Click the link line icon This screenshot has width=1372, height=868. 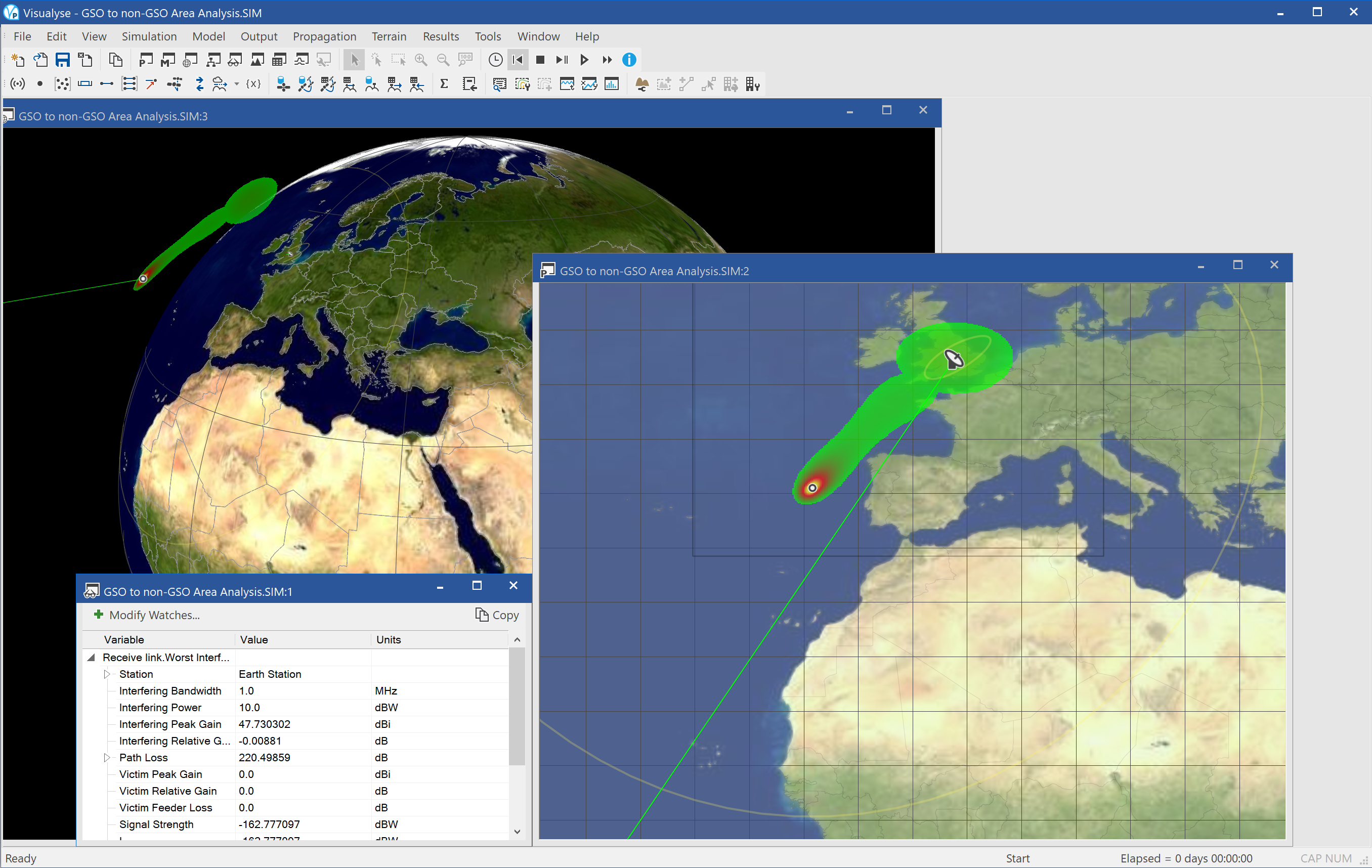[x=107, y=84]
